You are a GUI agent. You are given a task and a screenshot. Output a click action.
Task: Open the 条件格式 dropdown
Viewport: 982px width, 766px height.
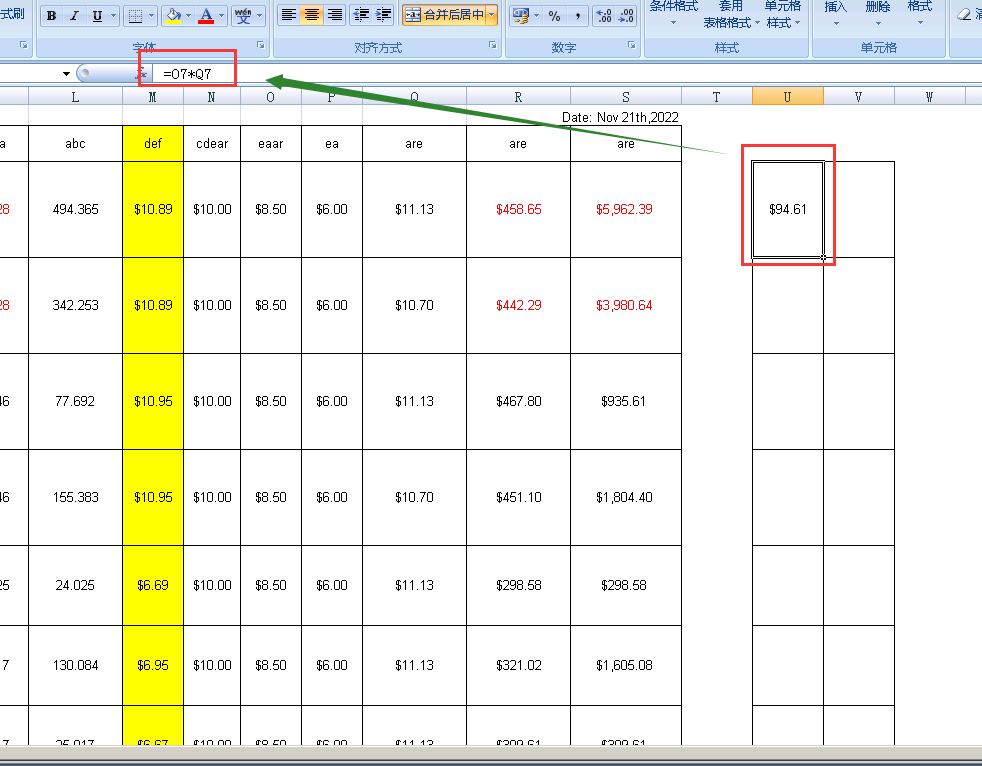coord(673,13)
